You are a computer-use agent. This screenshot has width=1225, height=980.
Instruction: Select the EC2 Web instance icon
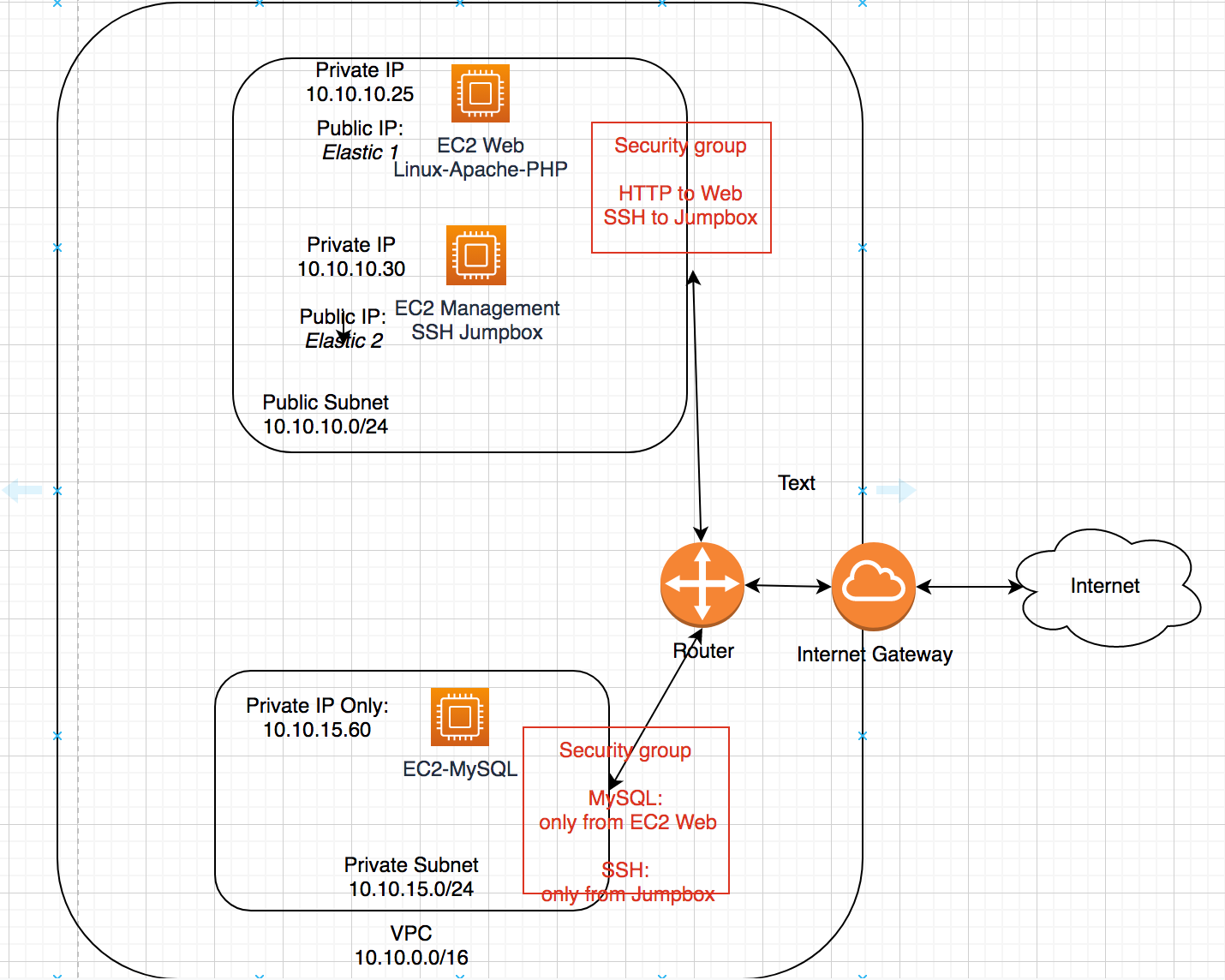pyautogui.click(x=480, y=93)
